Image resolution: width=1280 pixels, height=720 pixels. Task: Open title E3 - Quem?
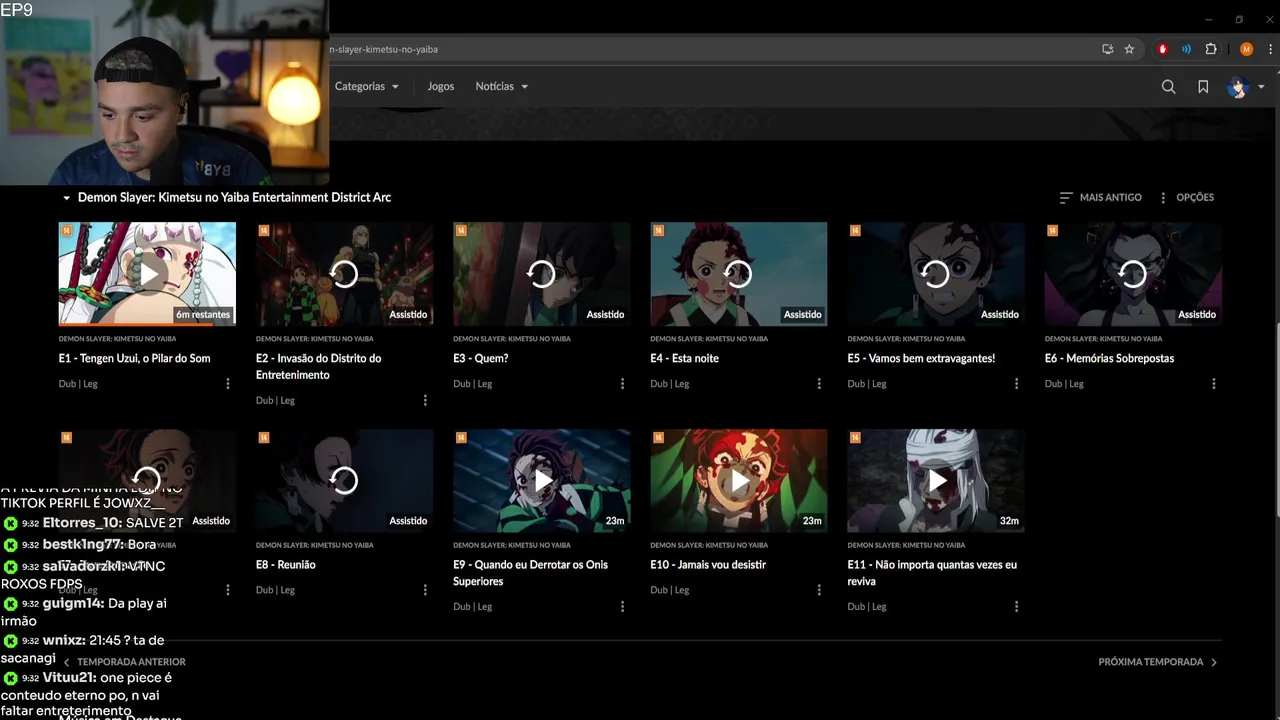480,358
